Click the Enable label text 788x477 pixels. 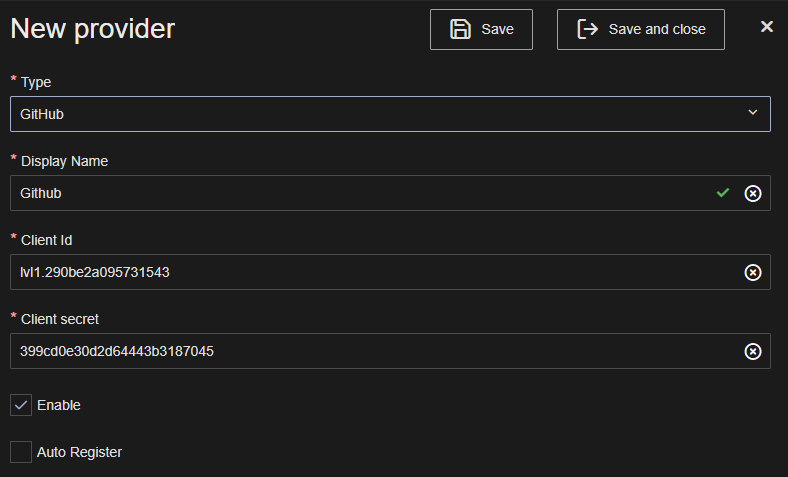tap(59, 405)
